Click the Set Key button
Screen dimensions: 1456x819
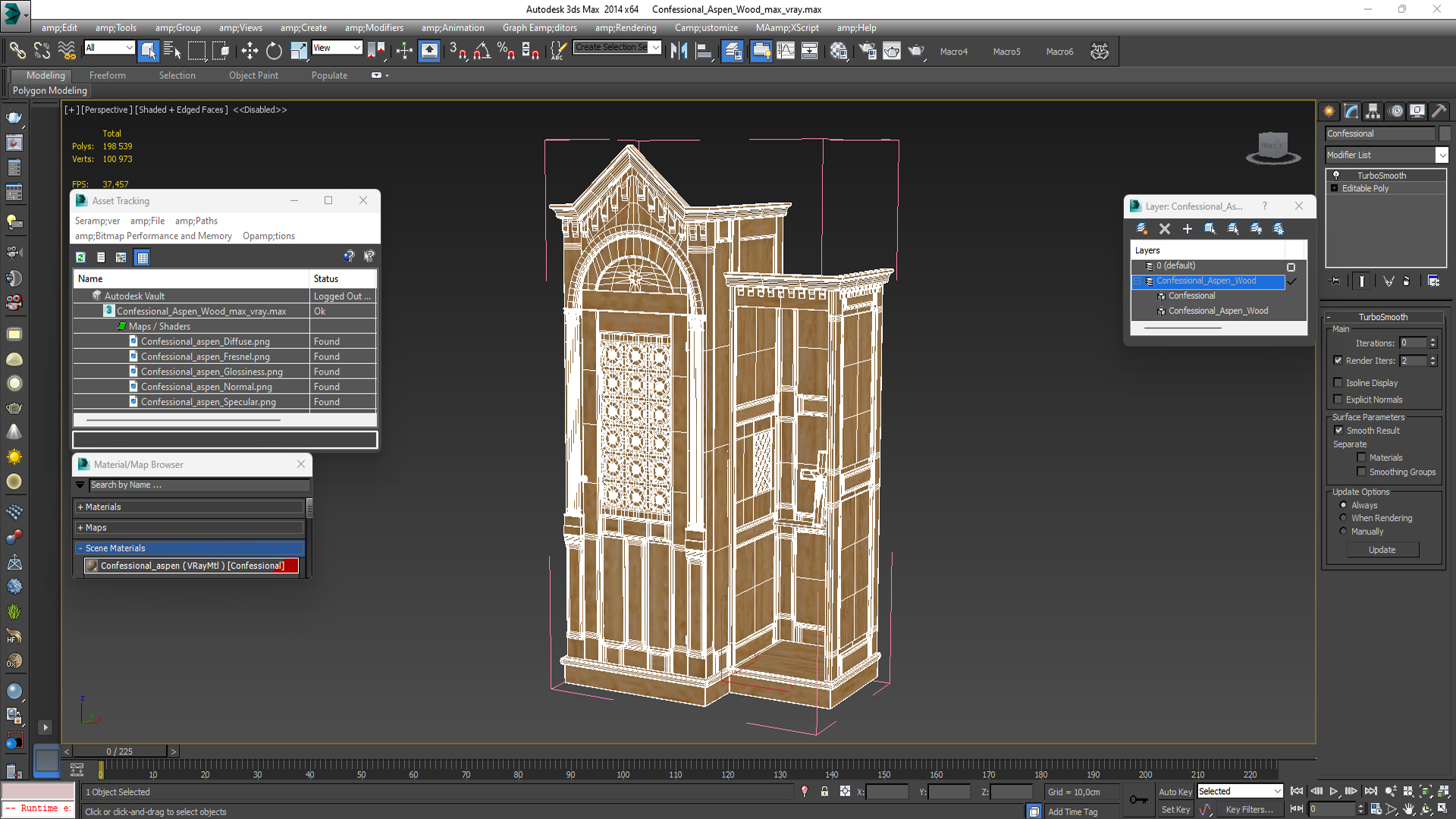(x=1175, y=810)
